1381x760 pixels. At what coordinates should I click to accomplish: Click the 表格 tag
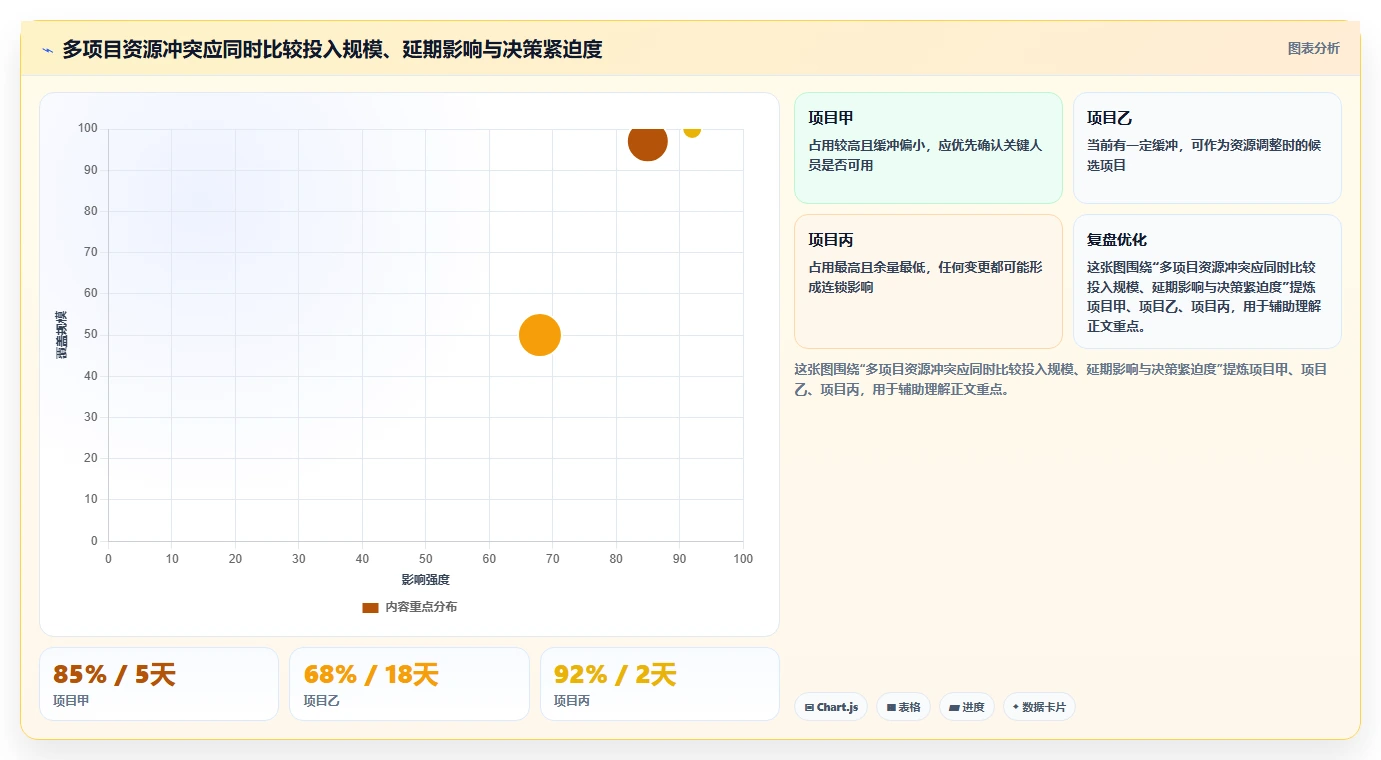click(903, 707)
